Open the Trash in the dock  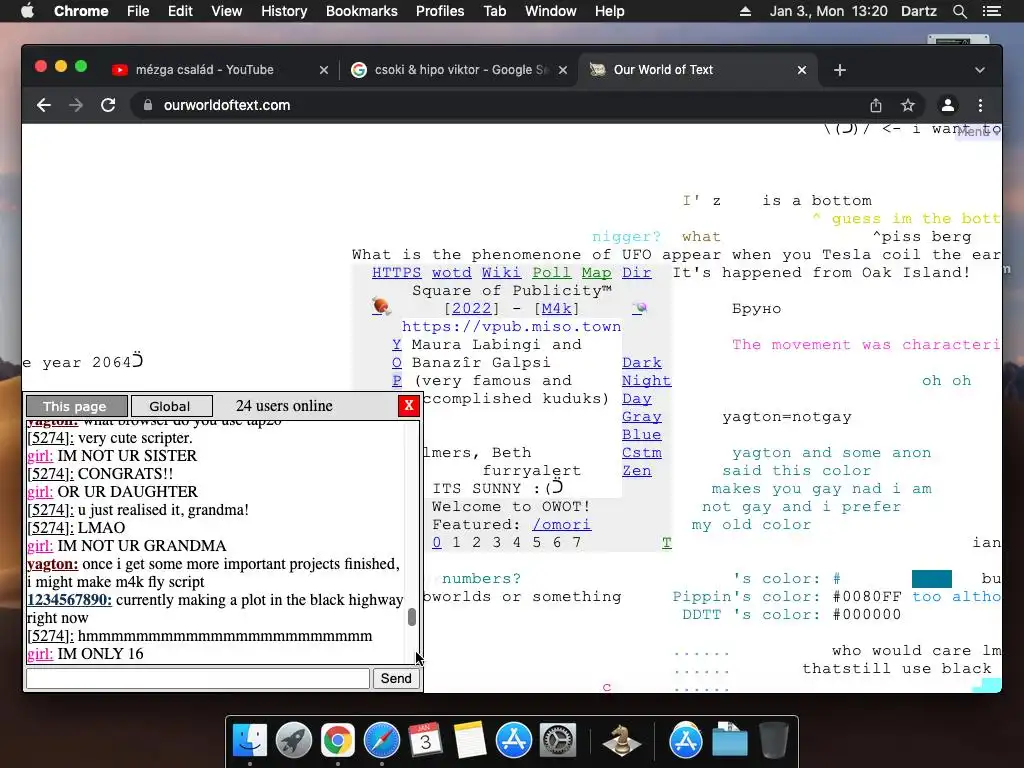pyautogui.click(x=774, y=741)
